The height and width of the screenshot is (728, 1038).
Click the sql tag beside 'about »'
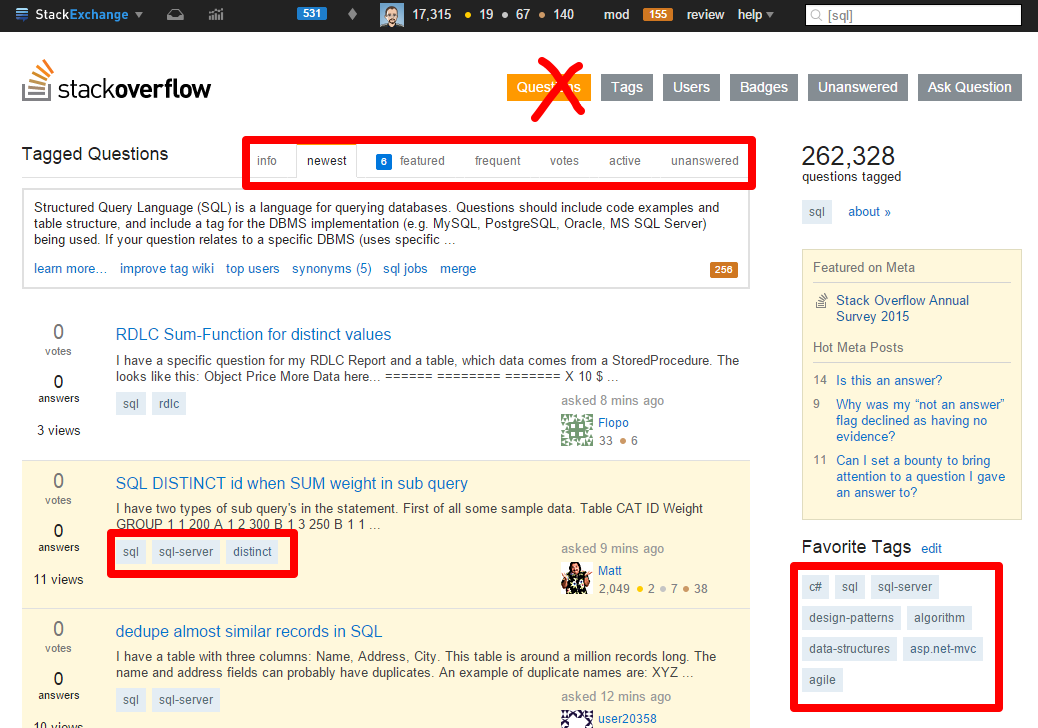(x=817, y=212)
